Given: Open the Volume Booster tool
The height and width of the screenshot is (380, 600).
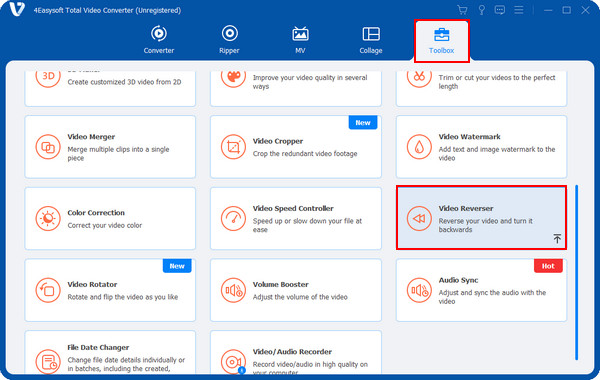Looking at the screenshot, I should (296, 290).
